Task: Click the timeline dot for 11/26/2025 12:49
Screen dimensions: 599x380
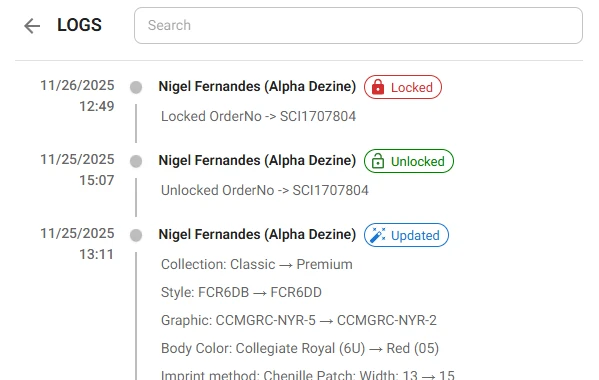Action: (x=136, y=87)
